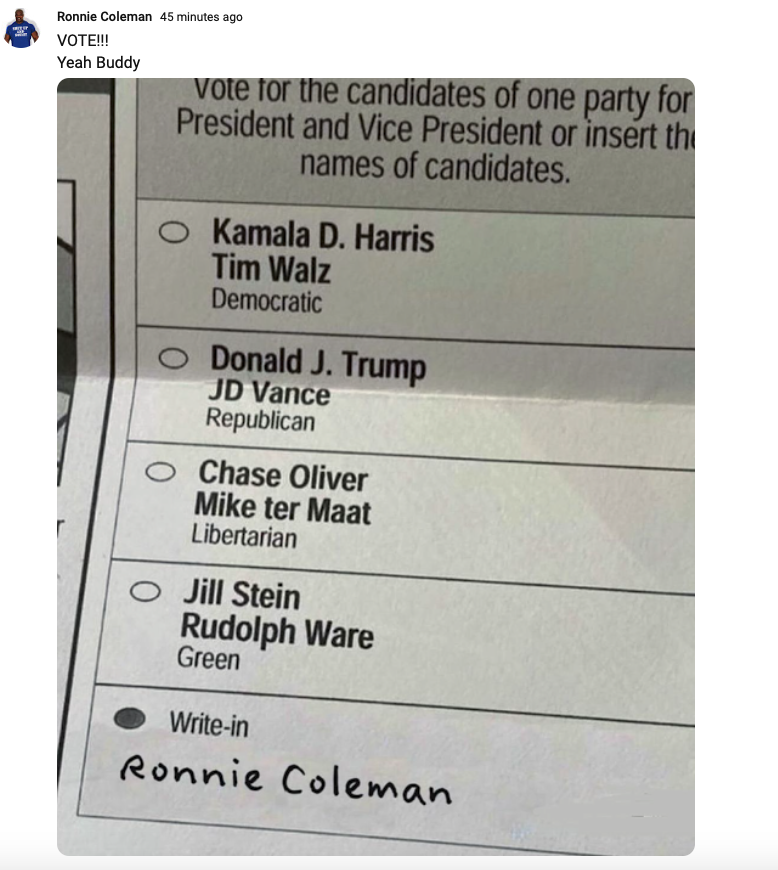The width and height of the screenshot is (778, 870).
Task: Select the oval next to Kamala D. Harris
Action: point(174,232)
